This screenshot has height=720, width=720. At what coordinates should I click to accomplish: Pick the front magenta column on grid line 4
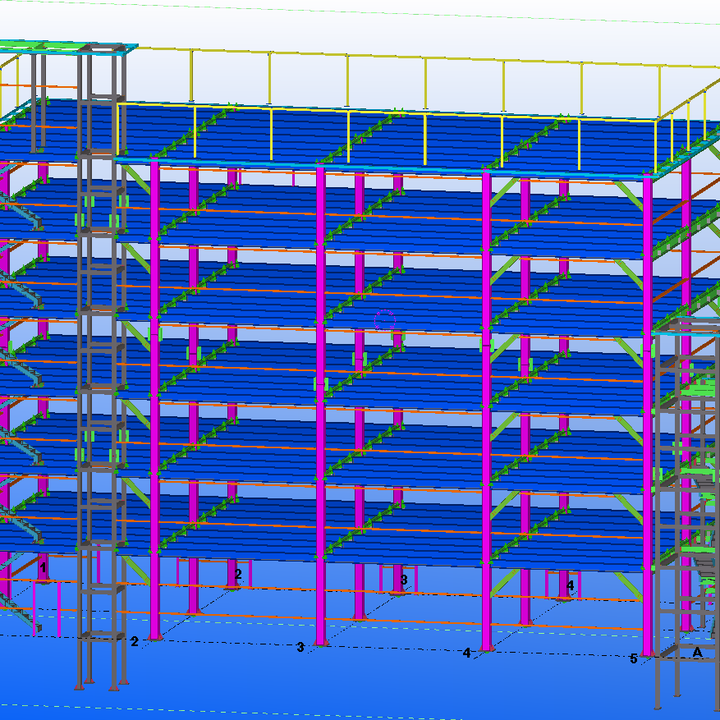pos(486,411)
